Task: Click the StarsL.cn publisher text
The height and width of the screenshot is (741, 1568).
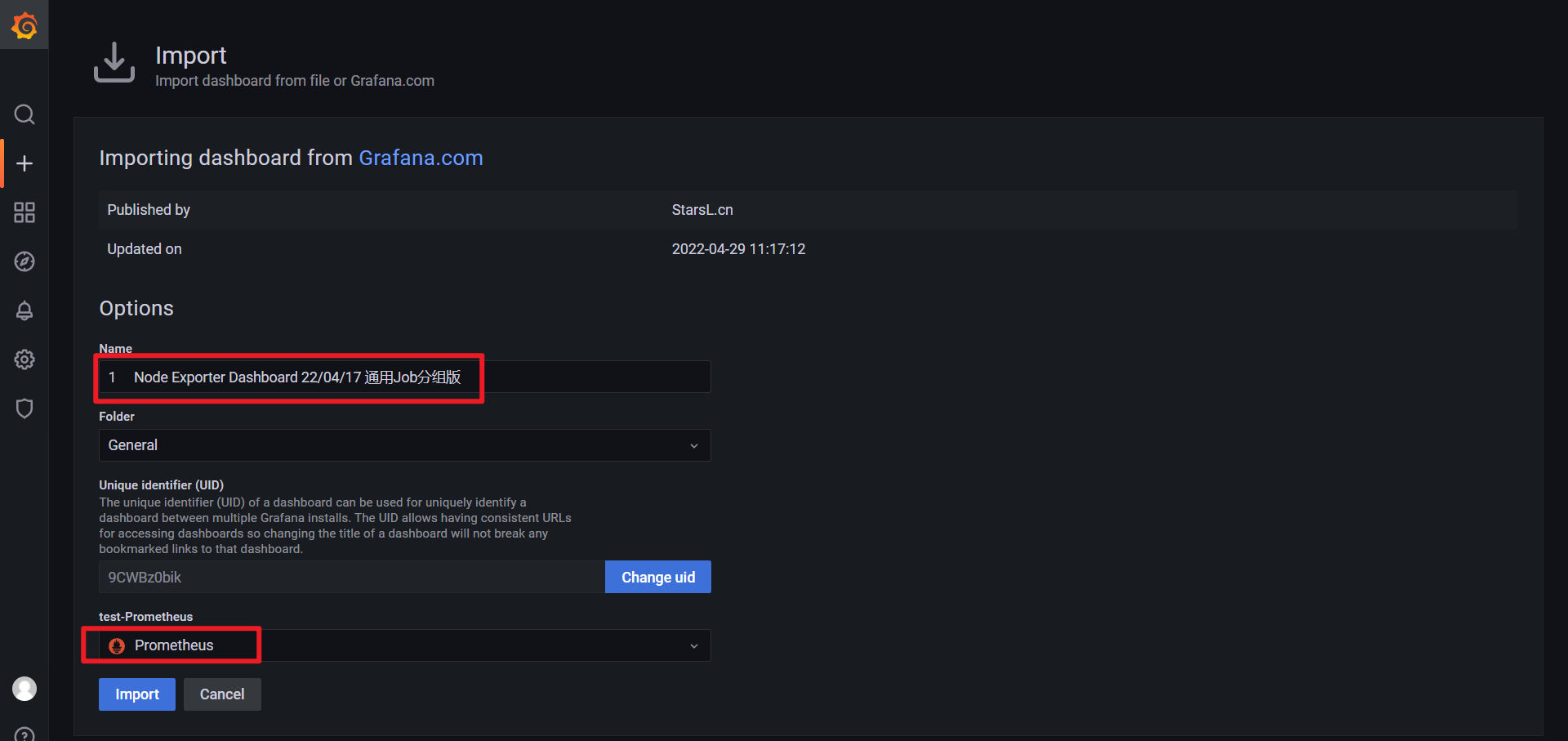Action: (x=702, y=210)
